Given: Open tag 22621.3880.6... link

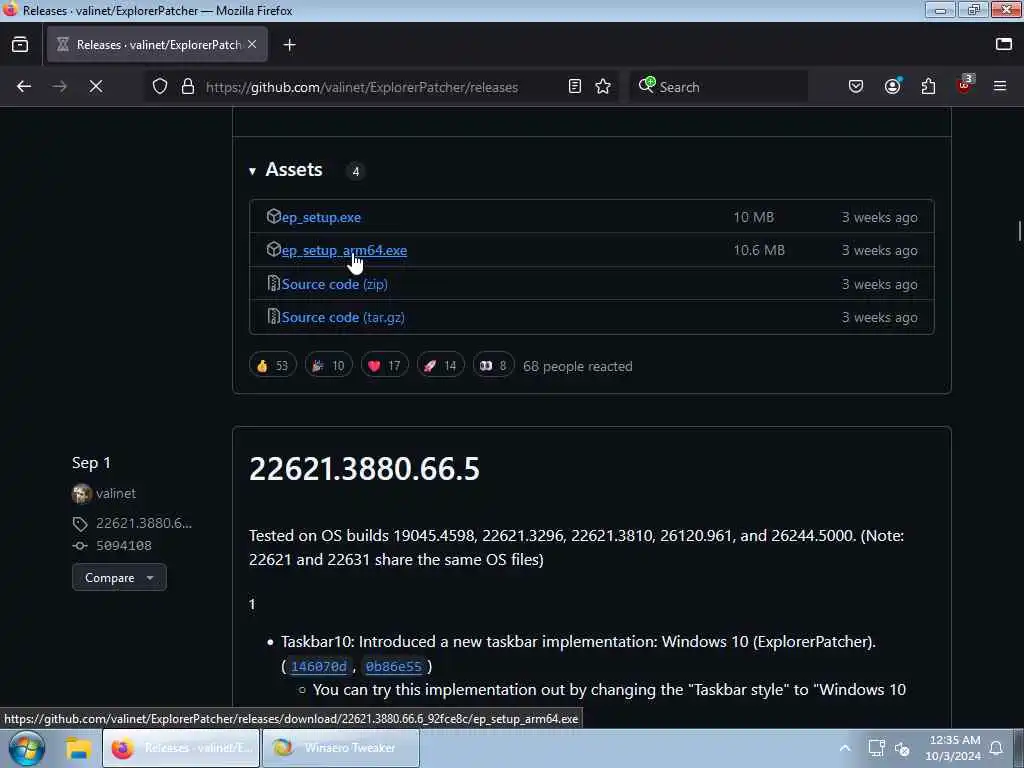Looking at the screenshot, I should [x=144, y=523].
